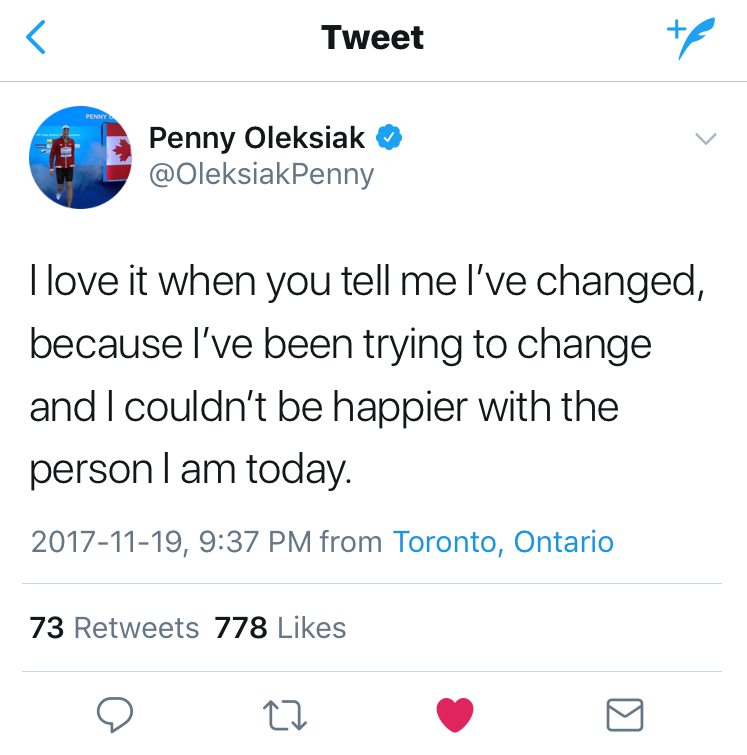
Task: Open Penny Oleksiak's profile name
Action: [257, 138]
